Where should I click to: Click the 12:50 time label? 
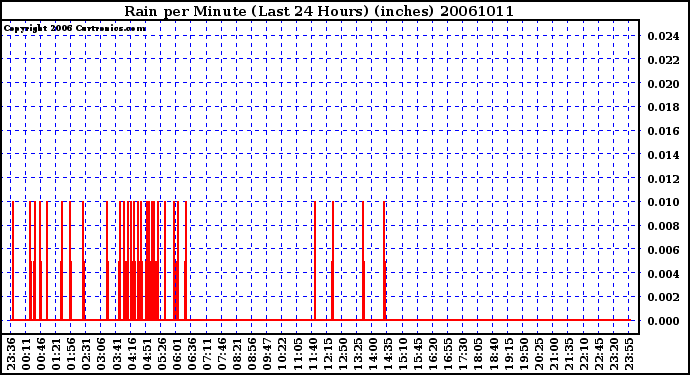(x=342, y=354)
